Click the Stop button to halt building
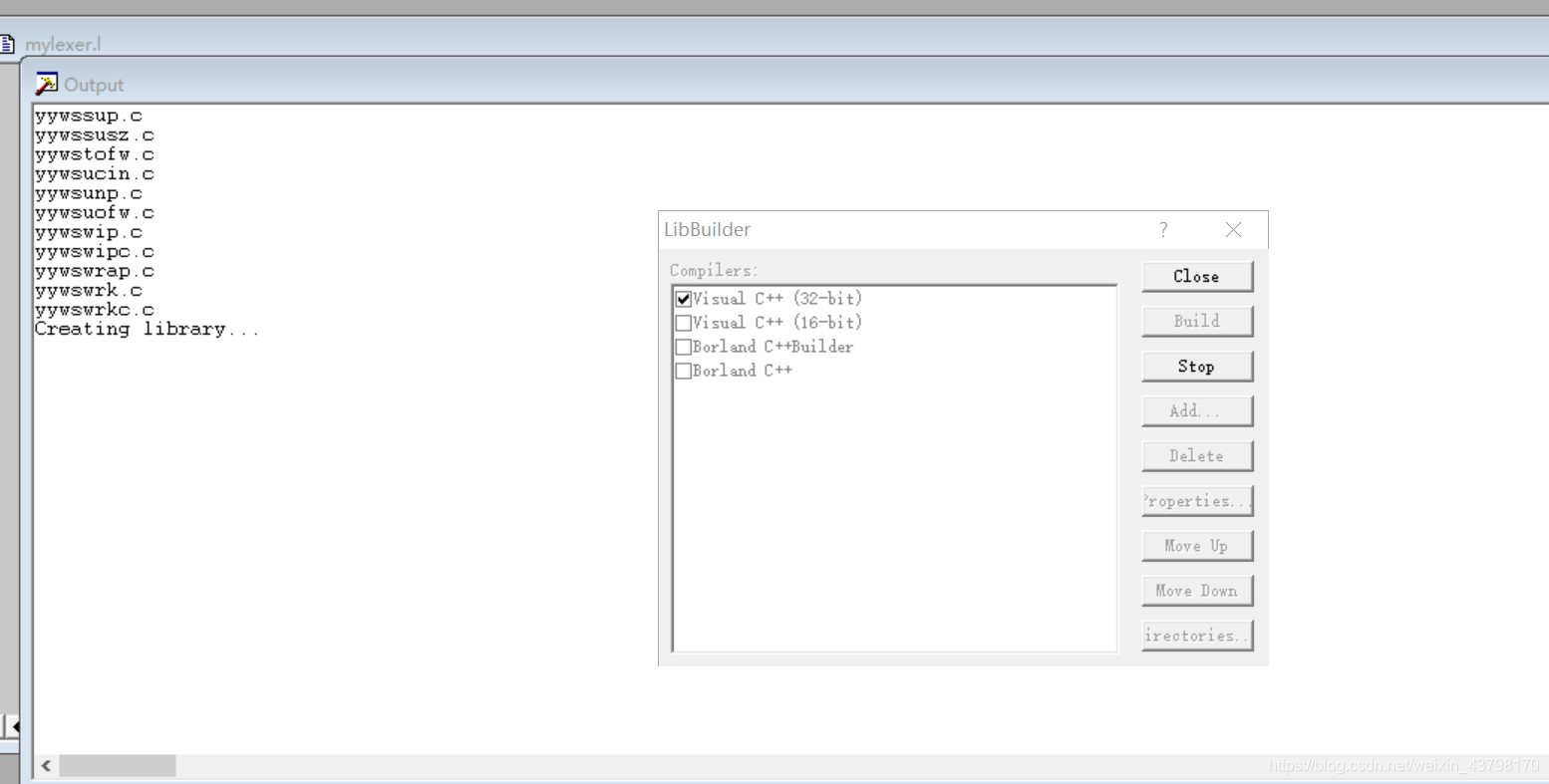This screenshot has width=1549, height=784. tap(1196, 366)
